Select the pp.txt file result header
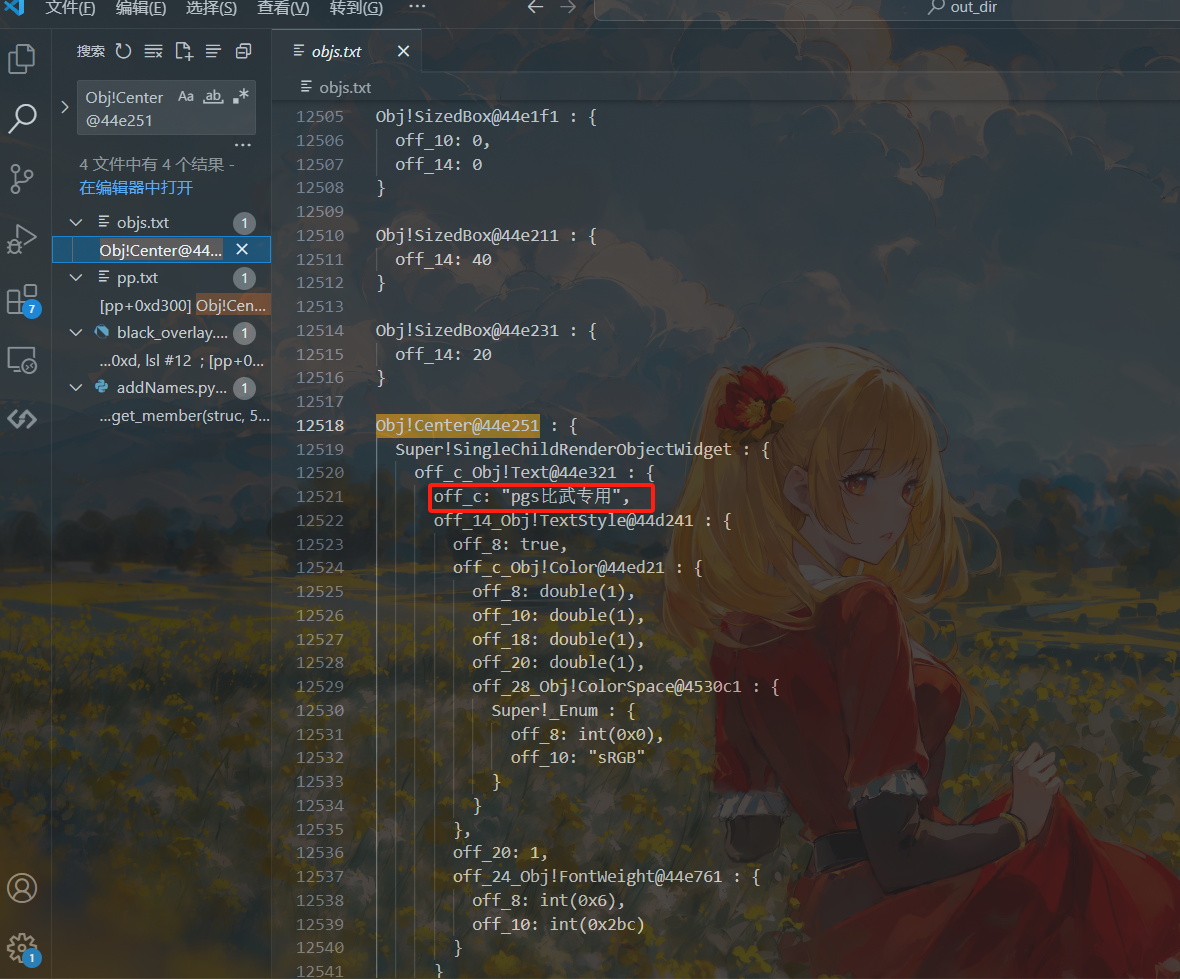This screenshot has width=1180, height=979. [x=138, y=277]
